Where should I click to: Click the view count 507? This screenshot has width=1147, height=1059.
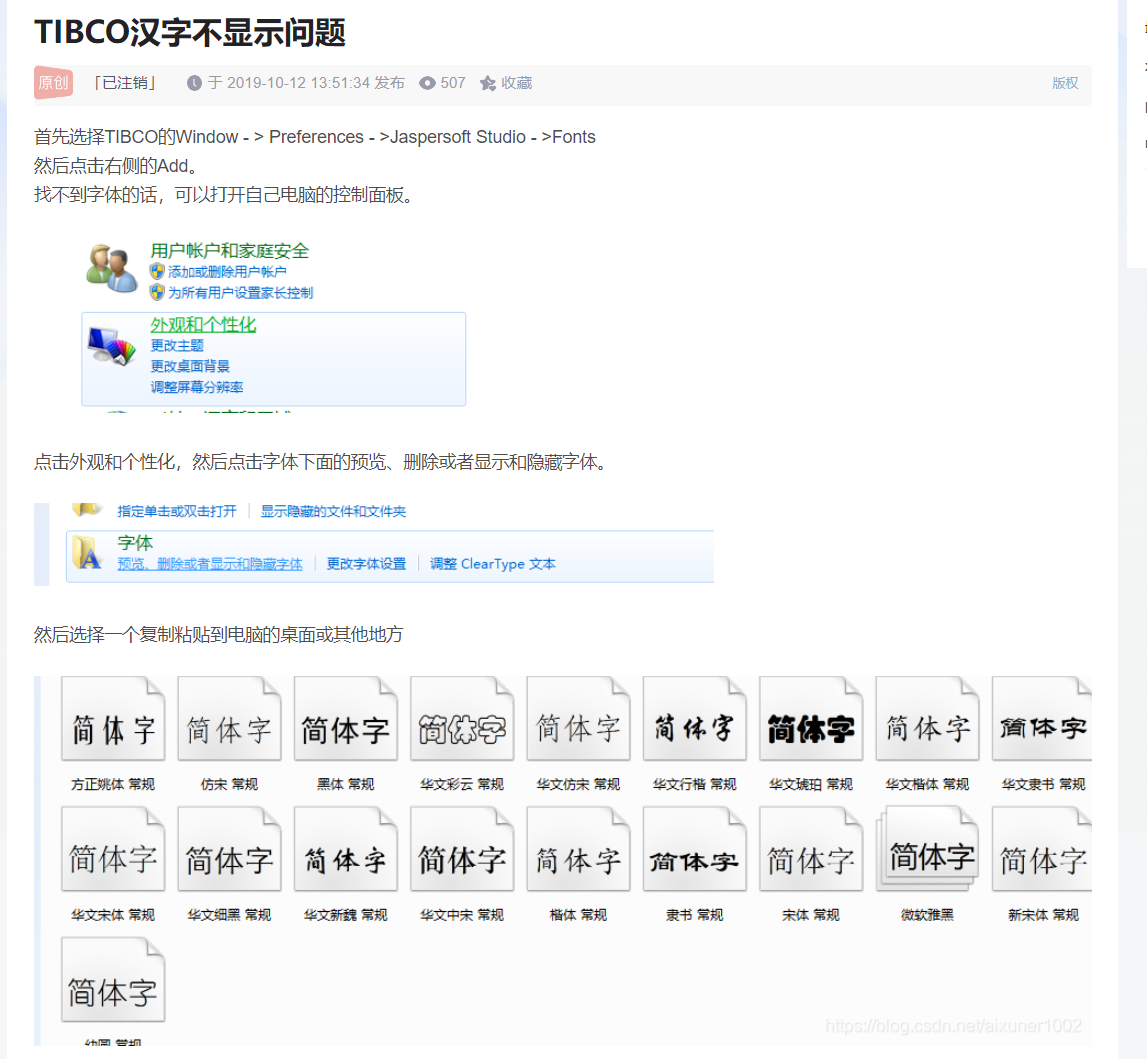point(453,83)
